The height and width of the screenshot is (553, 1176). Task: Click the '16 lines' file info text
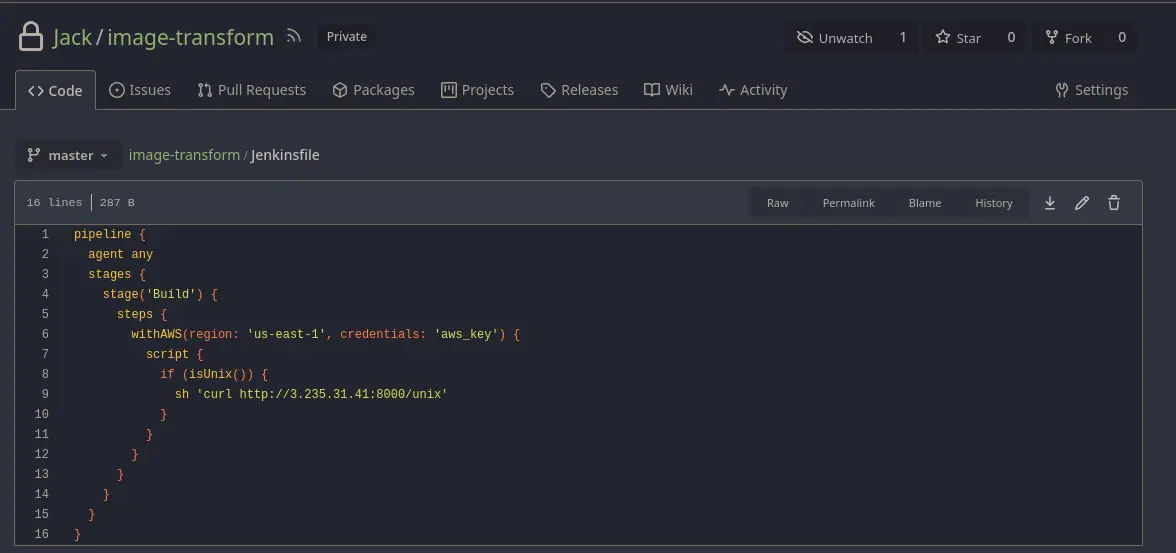click(x=54, y=203)
